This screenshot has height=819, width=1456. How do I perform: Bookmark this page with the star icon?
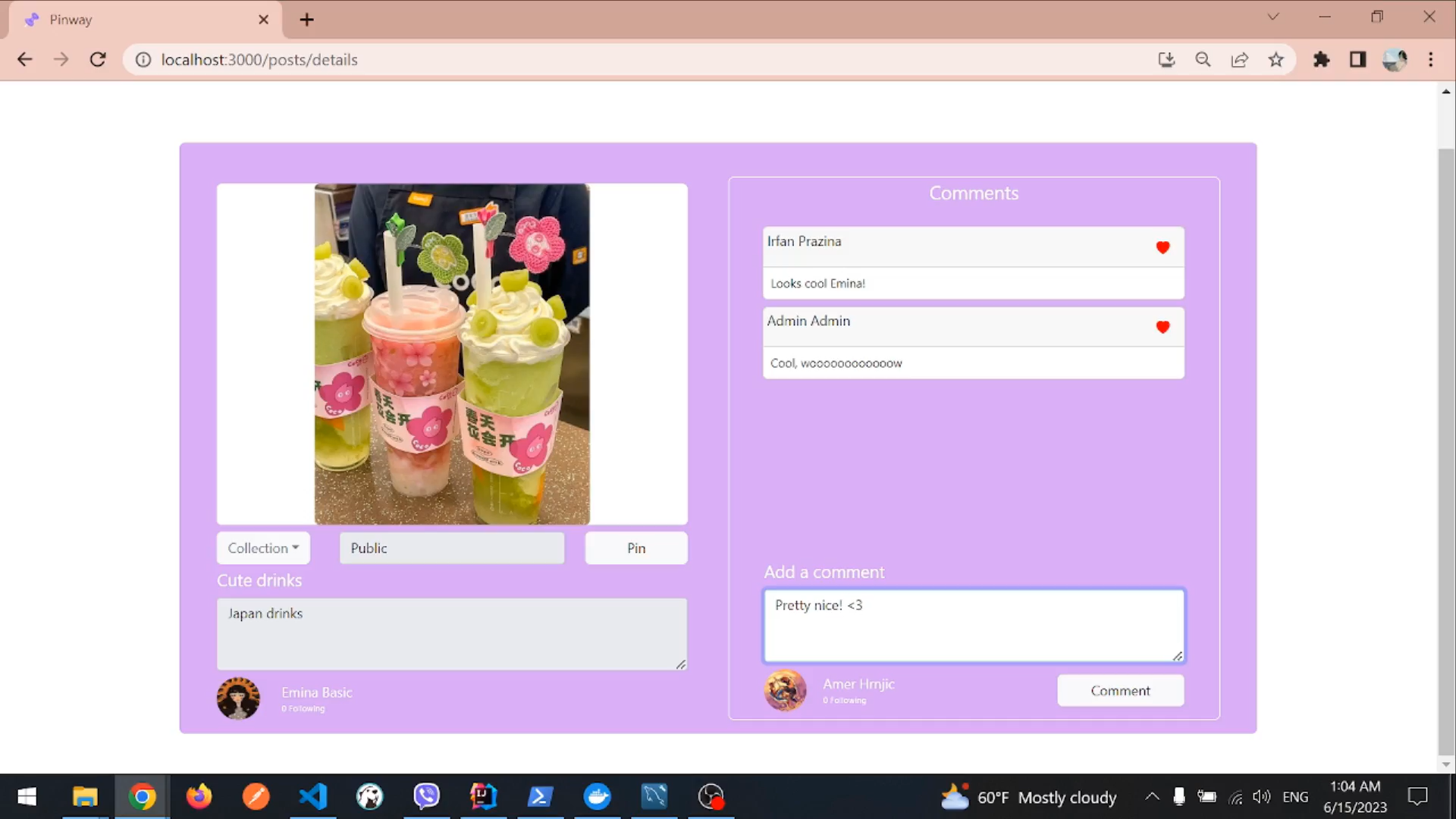coord(1276,60)
